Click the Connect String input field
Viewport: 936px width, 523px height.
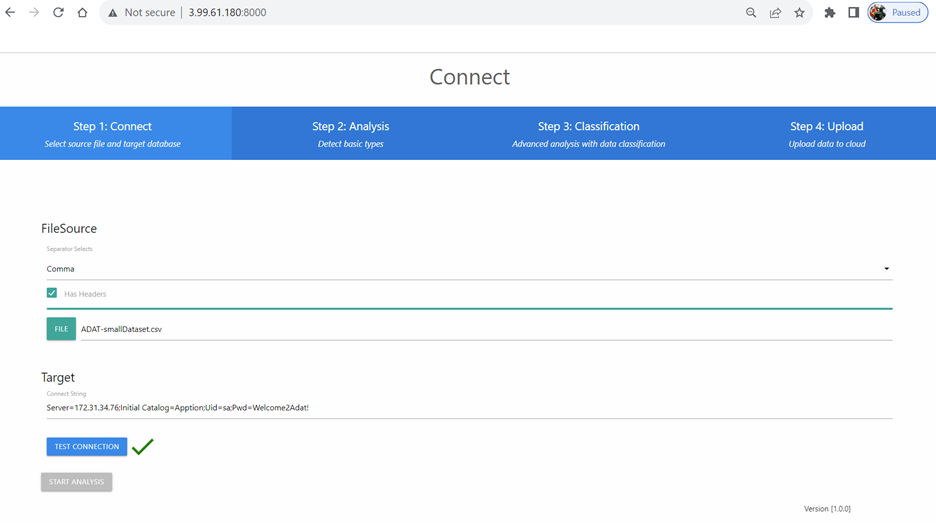click(468, 408)
